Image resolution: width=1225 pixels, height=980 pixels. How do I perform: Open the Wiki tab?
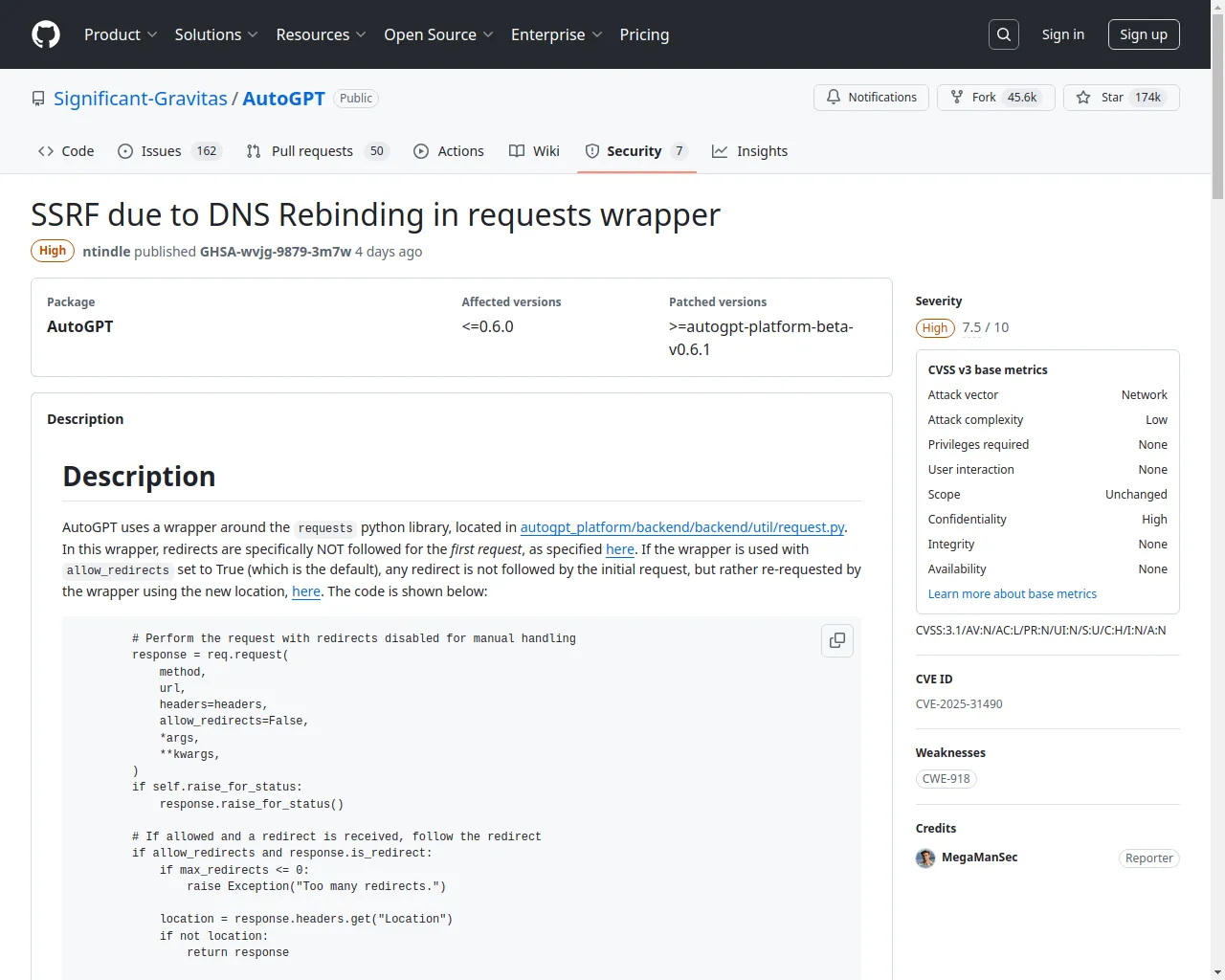[x=534, y=151]
